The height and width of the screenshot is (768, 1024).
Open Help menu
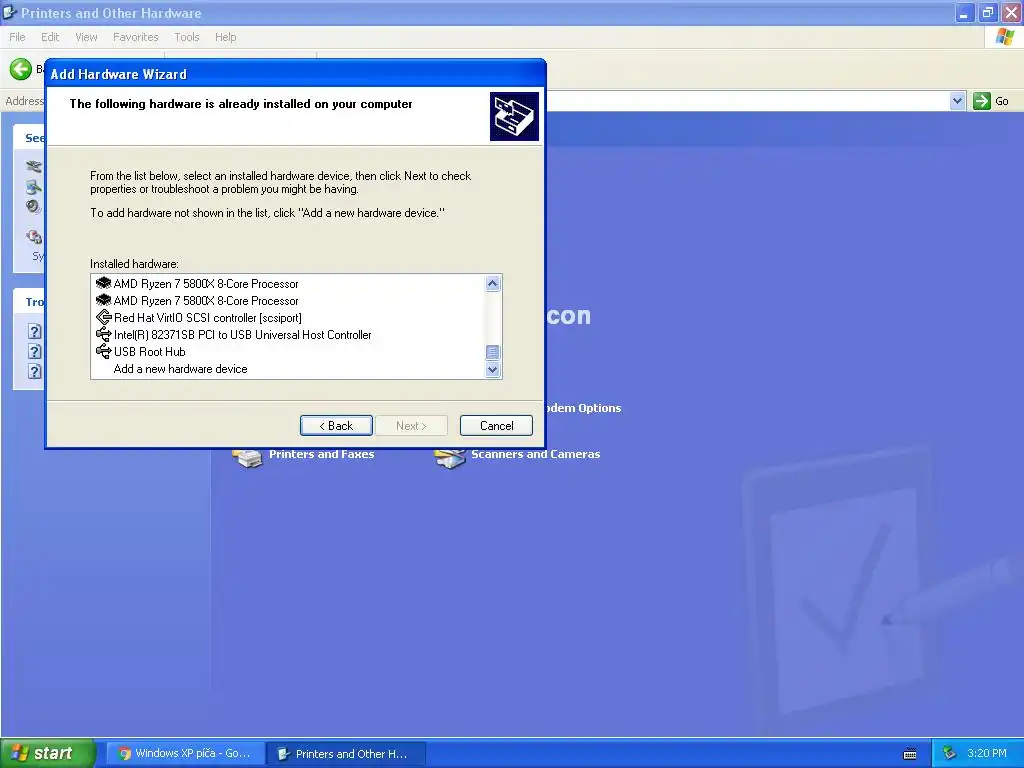coord(225,37)
